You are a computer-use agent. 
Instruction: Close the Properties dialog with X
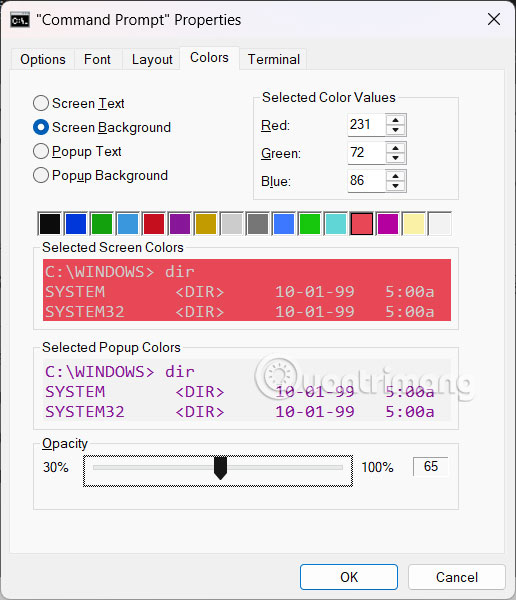click(494, 19)
